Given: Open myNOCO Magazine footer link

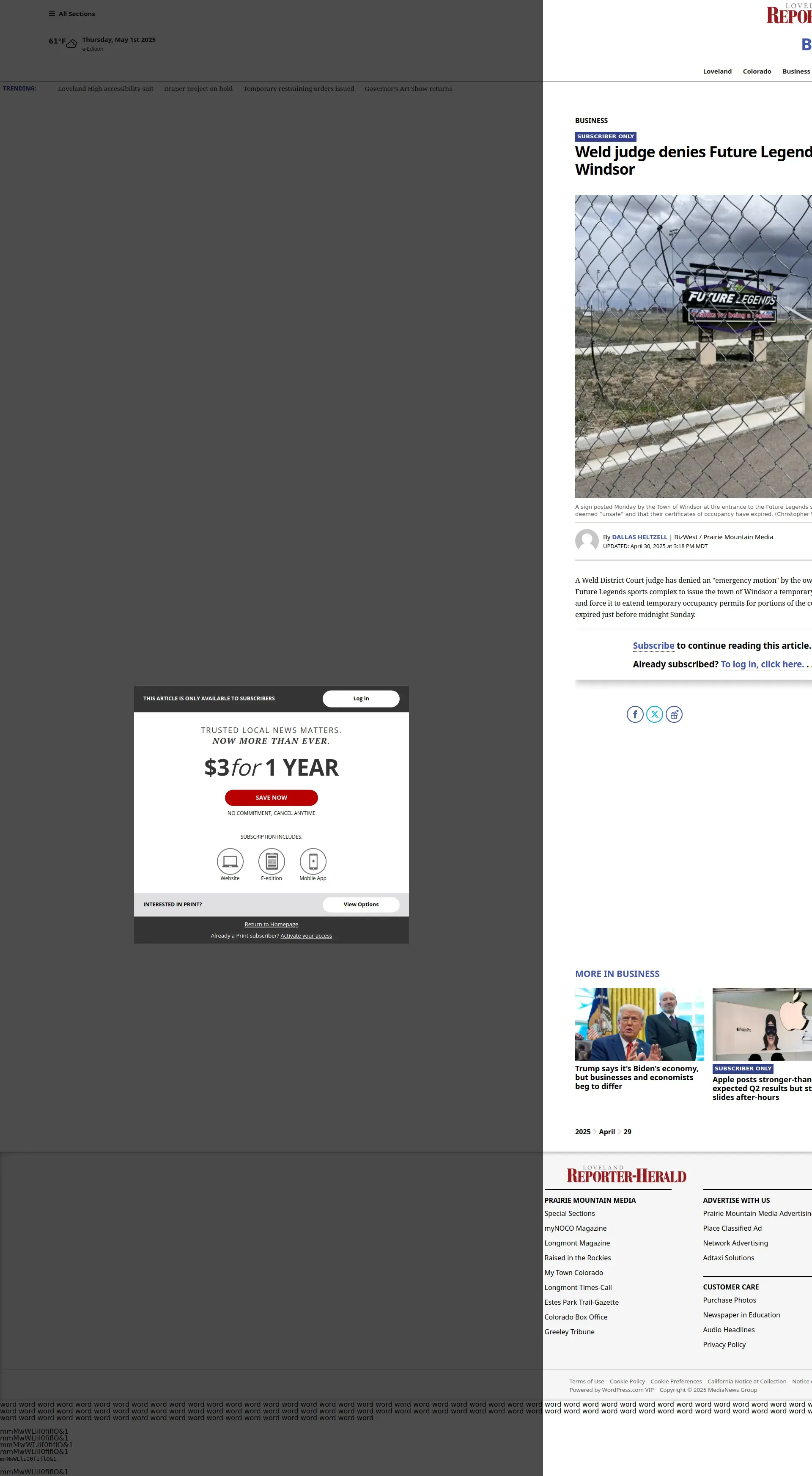Looking at the screenshot, I should pos(575,1229).
